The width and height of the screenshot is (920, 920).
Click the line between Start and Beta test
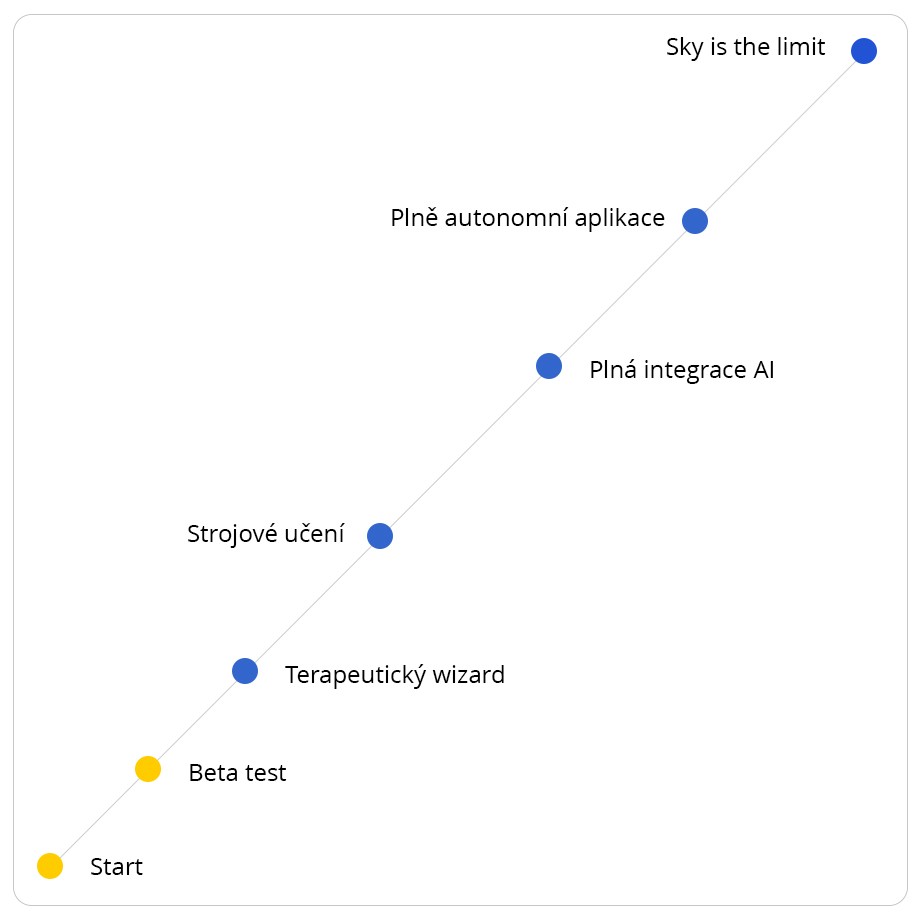click(x=99, y=818)
